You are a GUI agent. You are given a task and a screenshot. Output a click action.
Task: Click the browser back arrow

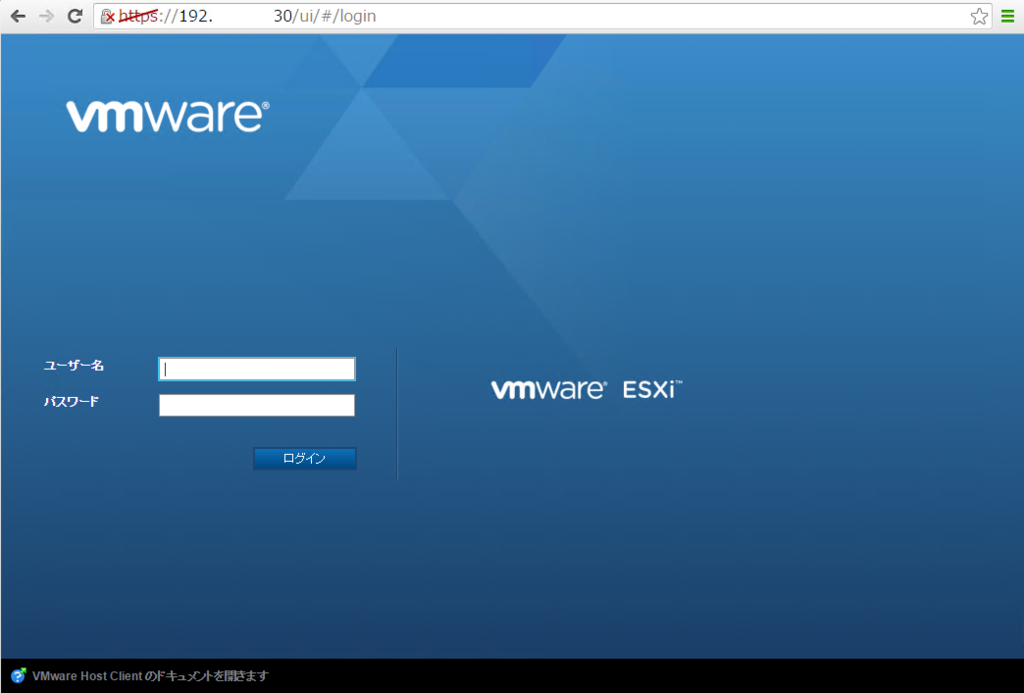point(18,16)
